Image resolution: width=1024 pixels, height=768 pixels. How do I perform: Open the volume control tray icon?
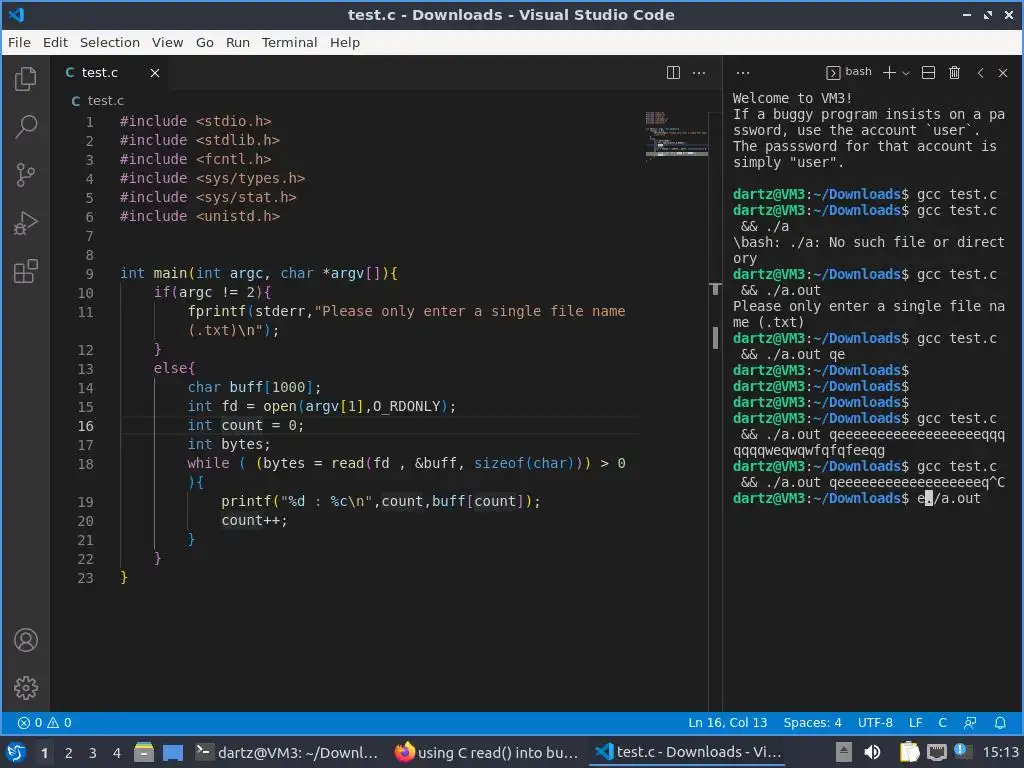(x=872, y=752)
